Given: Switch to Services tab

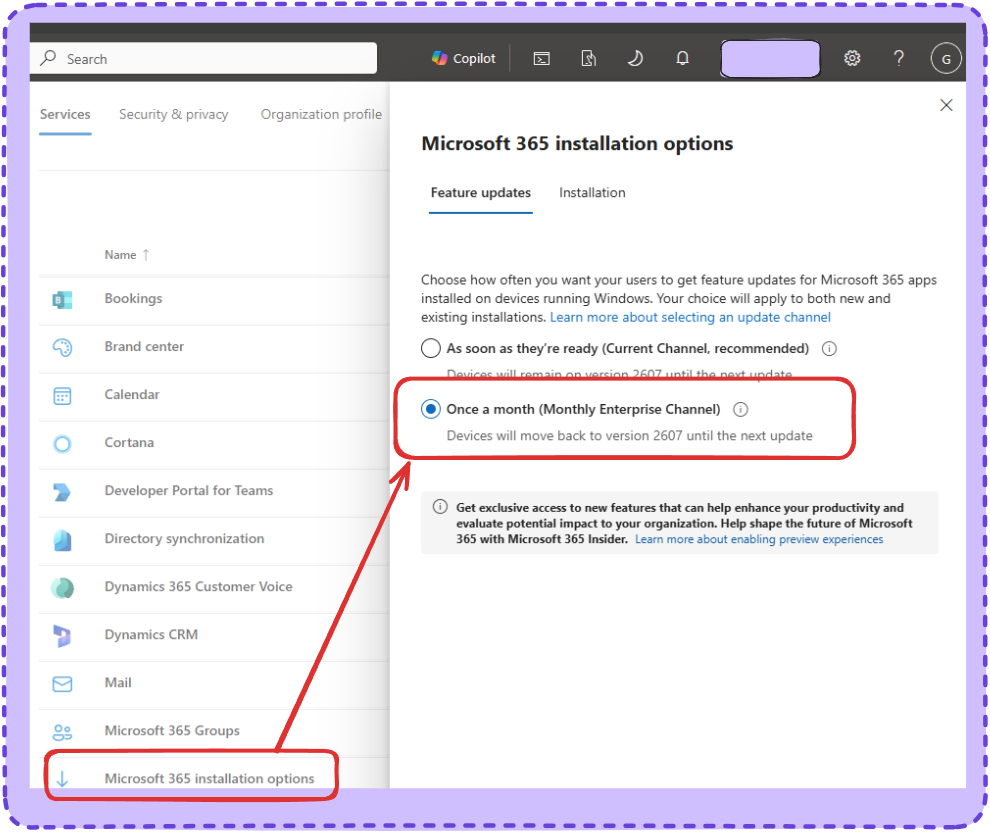Looking at the screenshot, I should [x=65, y=114].
